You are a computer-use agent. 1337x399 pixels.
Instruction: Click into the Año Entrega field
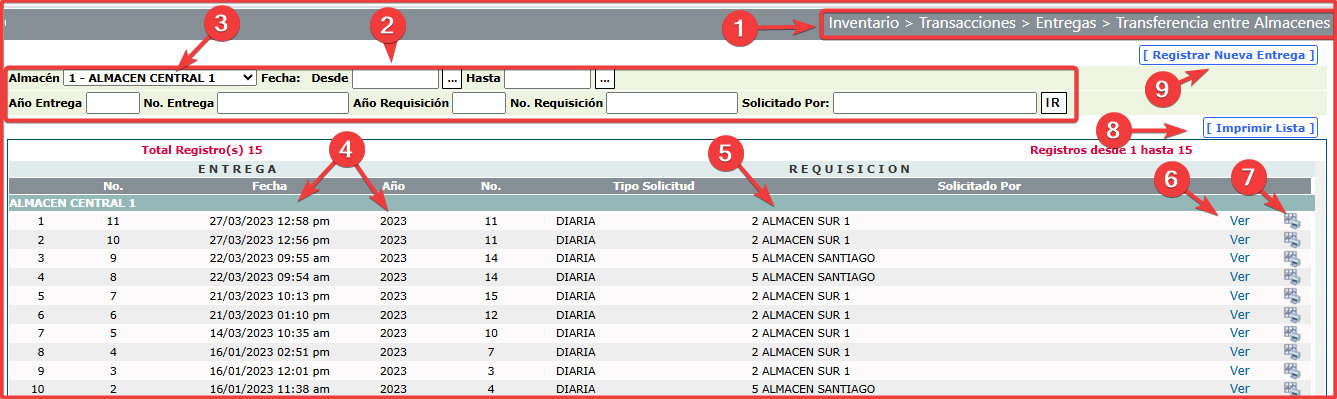[113, 102]
